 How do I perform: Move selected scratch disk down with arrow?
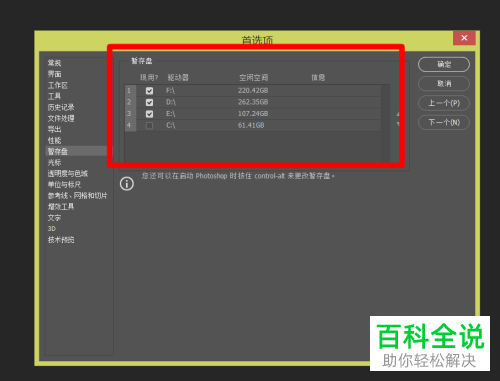pyautogui.click(x=398, y=124)
